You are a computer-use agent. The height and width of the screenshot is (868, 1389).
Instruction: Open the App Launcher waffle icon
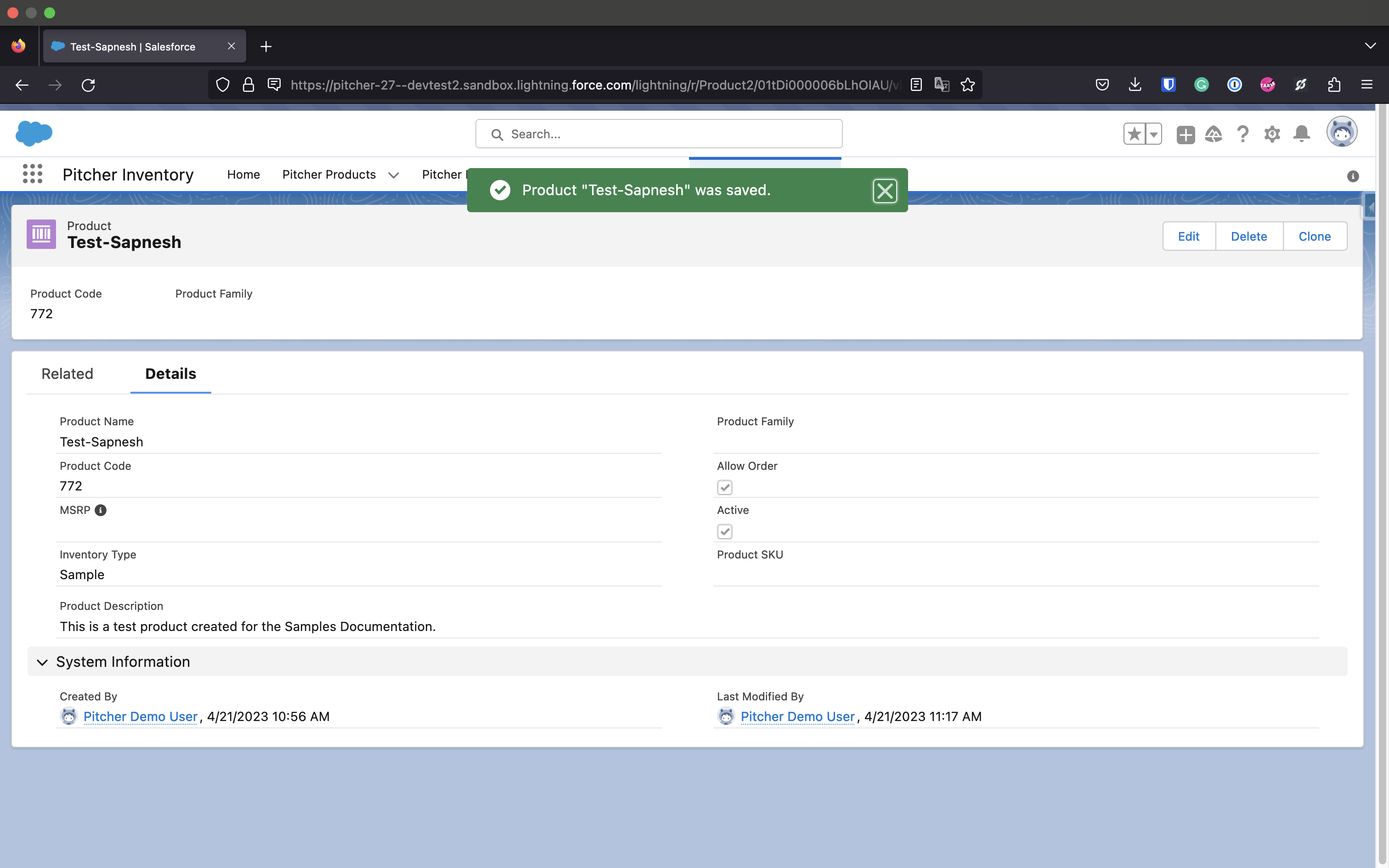click(x=33, y=174)
